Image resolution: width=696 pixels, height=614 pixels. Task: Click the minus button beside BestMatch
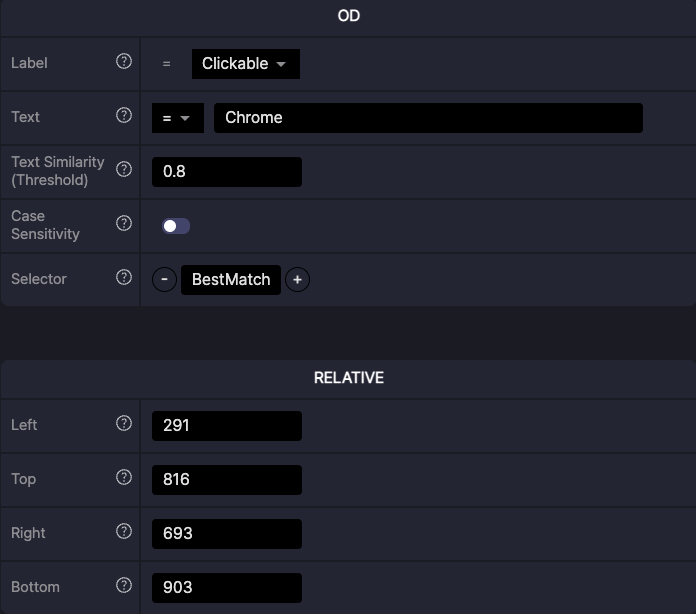(165, 280)
